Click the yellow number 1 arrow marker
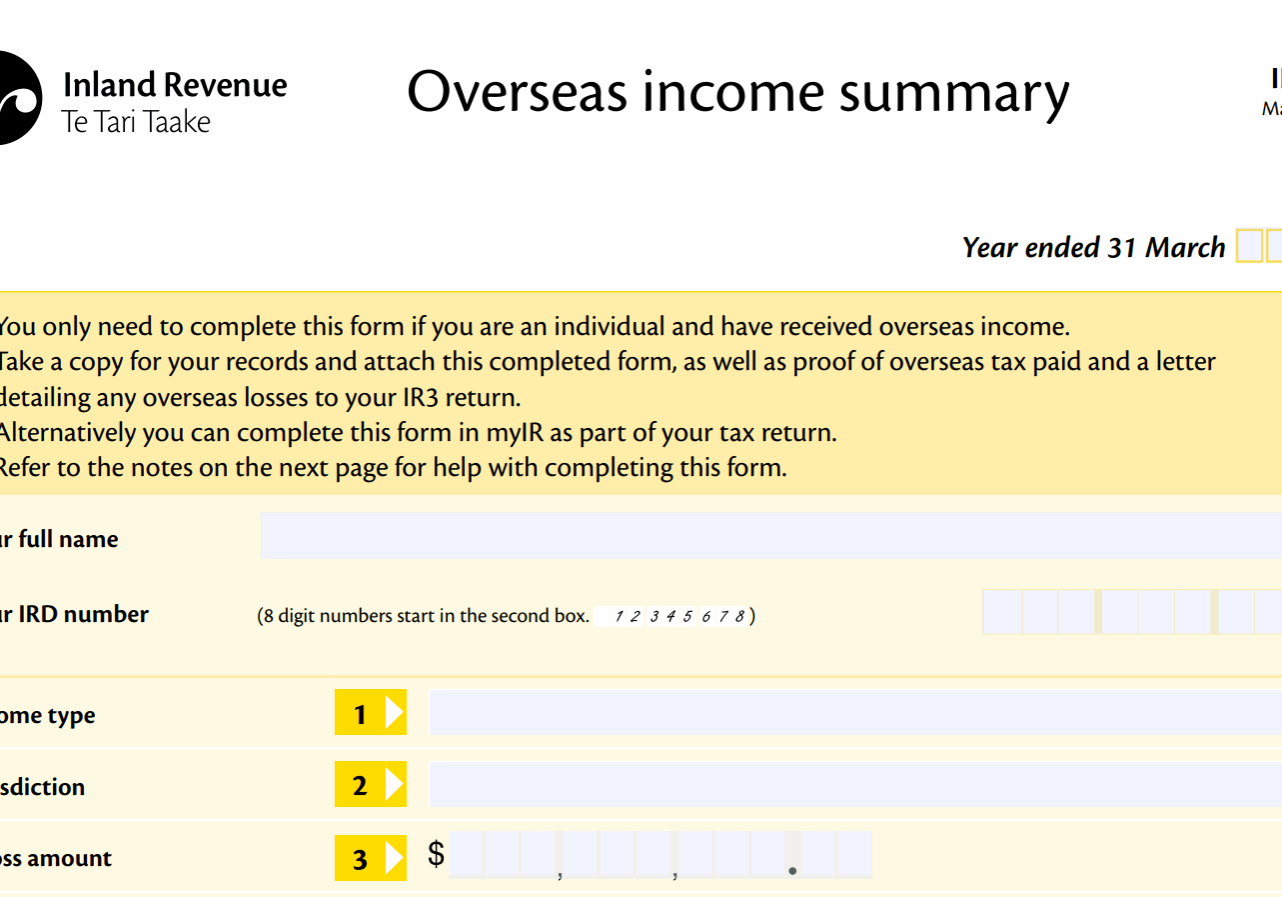 click(x=370, y=713)
